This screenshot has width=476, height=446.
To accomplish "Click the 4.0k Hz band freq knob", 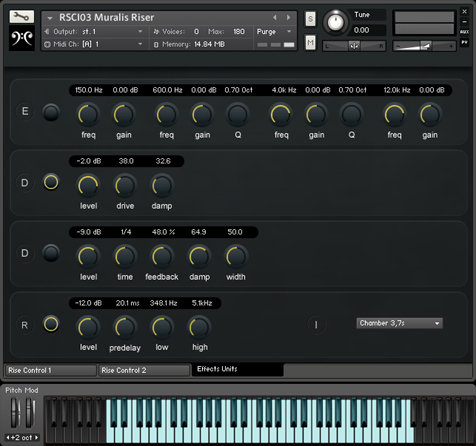I will pos(281,115).
